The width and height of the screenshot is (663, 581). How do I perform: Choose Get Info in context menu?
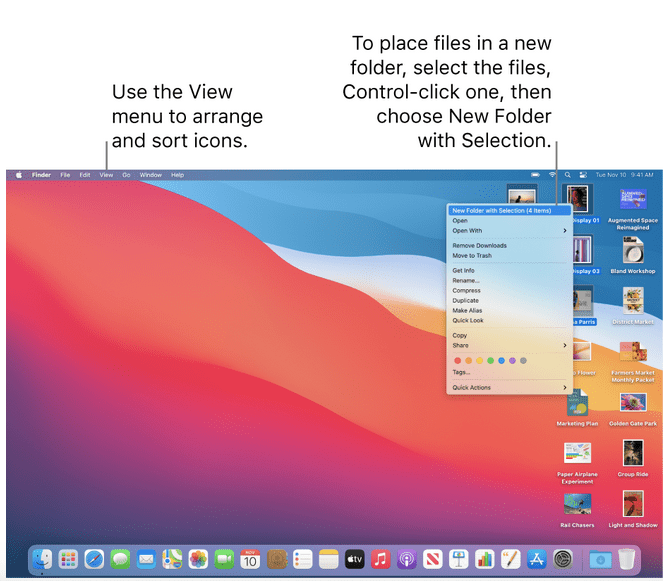pyautogui.click(x=510, y=270)
